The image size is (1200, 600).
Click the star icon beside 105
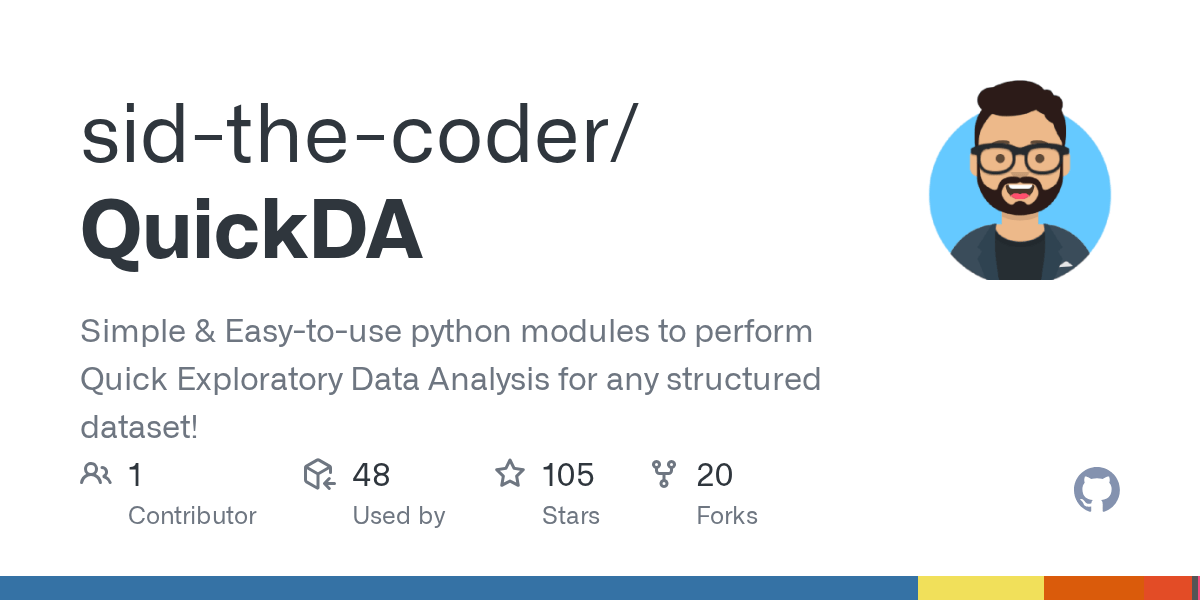[x=510, y=474]
